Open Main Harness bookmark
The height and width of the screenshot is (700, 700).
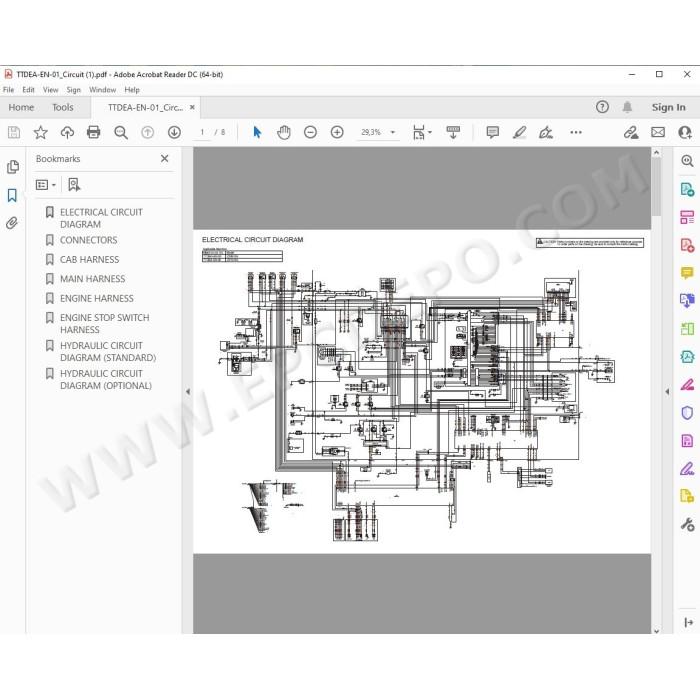point(92,279)
